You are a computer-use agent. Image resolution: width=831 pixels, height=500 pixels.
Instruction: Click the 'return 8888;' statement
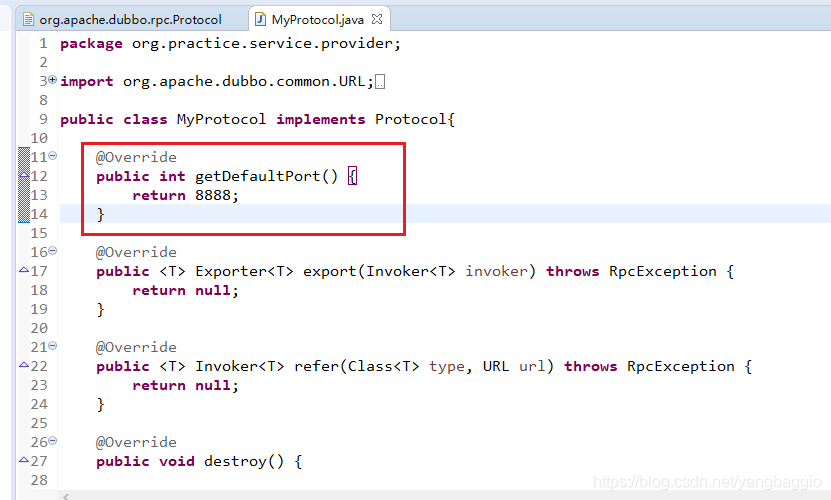point(185,196)
